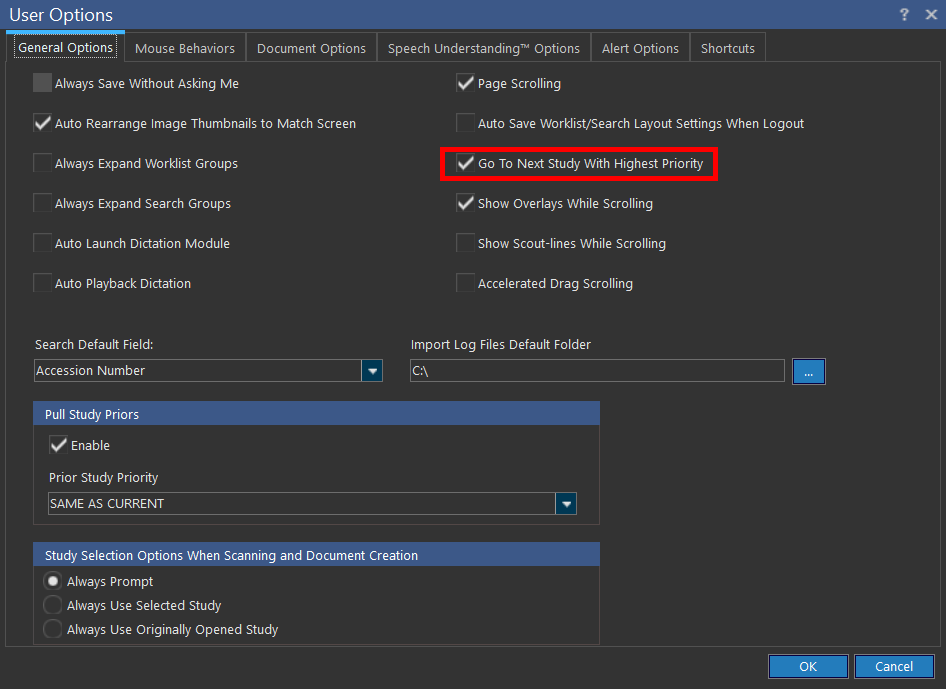The width and height of the screenshot is (946, 689).
Task: Expand the Prior Study Priority dropdown
Action: click(x=566, y=504)
